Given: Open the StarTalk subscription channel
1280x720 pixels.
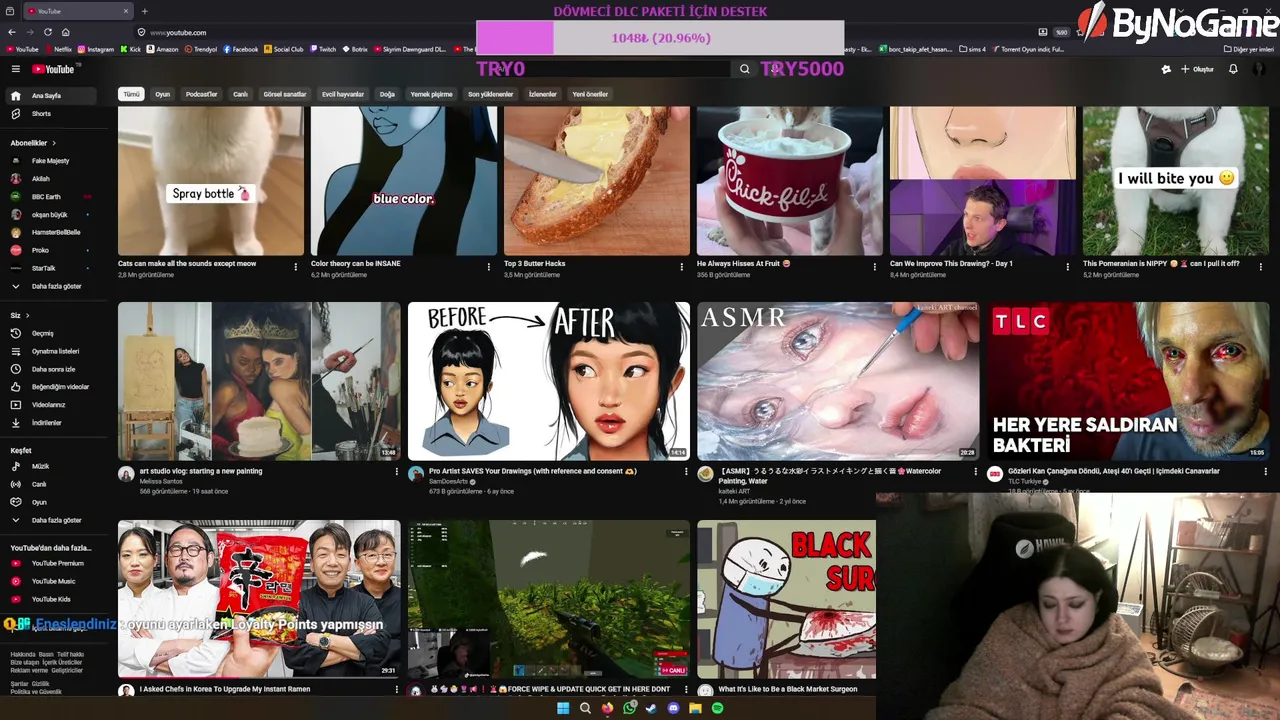Looking at the screenshot, I should 43,268.
